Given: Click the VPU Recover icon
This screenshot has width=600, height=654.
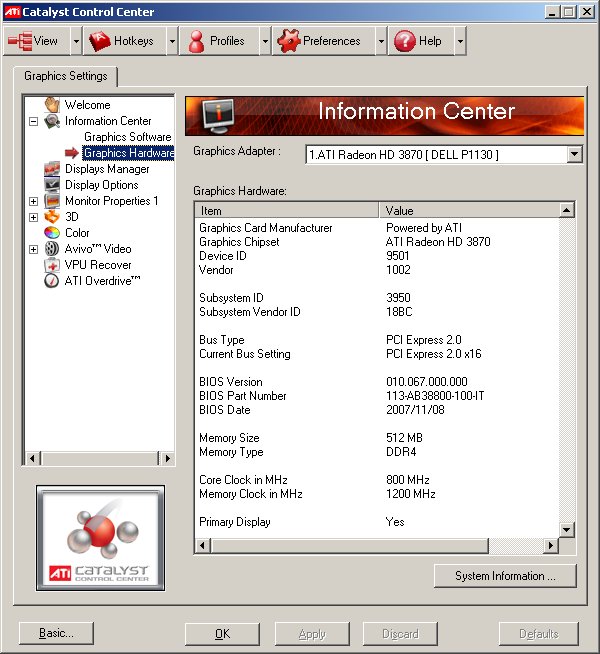Looking at the screenshot, I should [x=52, y=265].
